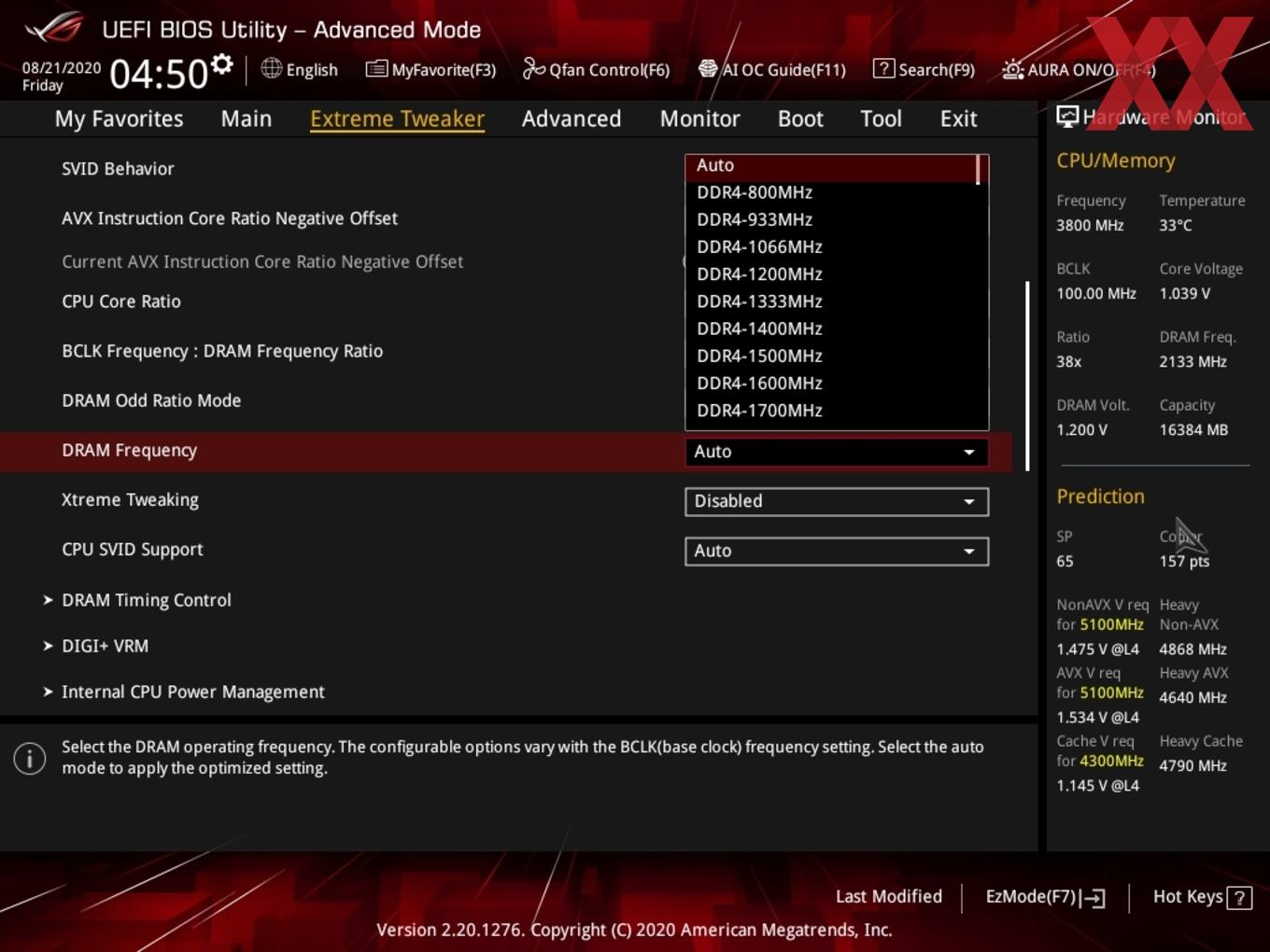Switch to Main tab
This screenshot has height=952, width=1270.
coord(247,119)
